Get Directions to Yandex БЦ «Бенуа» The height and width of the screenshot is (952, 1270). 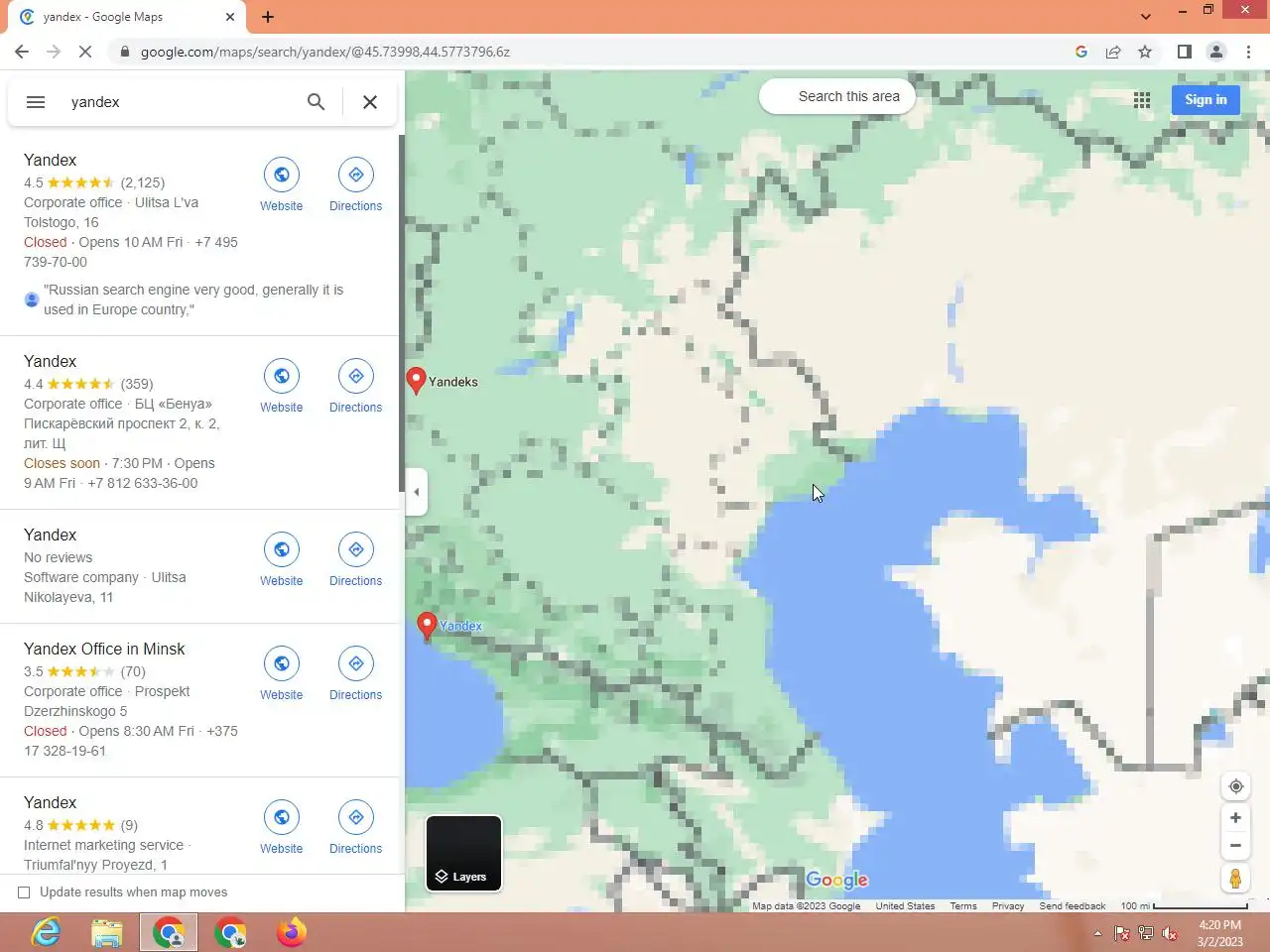(x=355, y=387)
